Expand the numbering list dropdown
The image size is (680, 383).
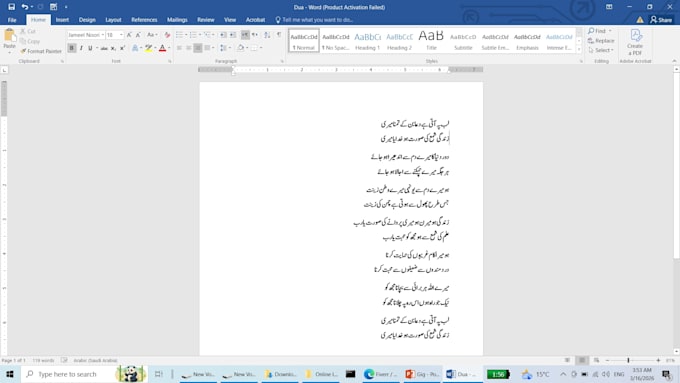point(200,35)
